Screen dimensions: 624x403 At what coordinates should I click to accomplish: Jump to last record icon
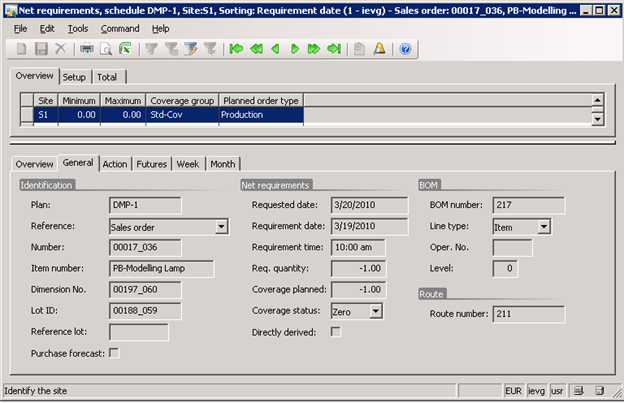coord(333,48)
